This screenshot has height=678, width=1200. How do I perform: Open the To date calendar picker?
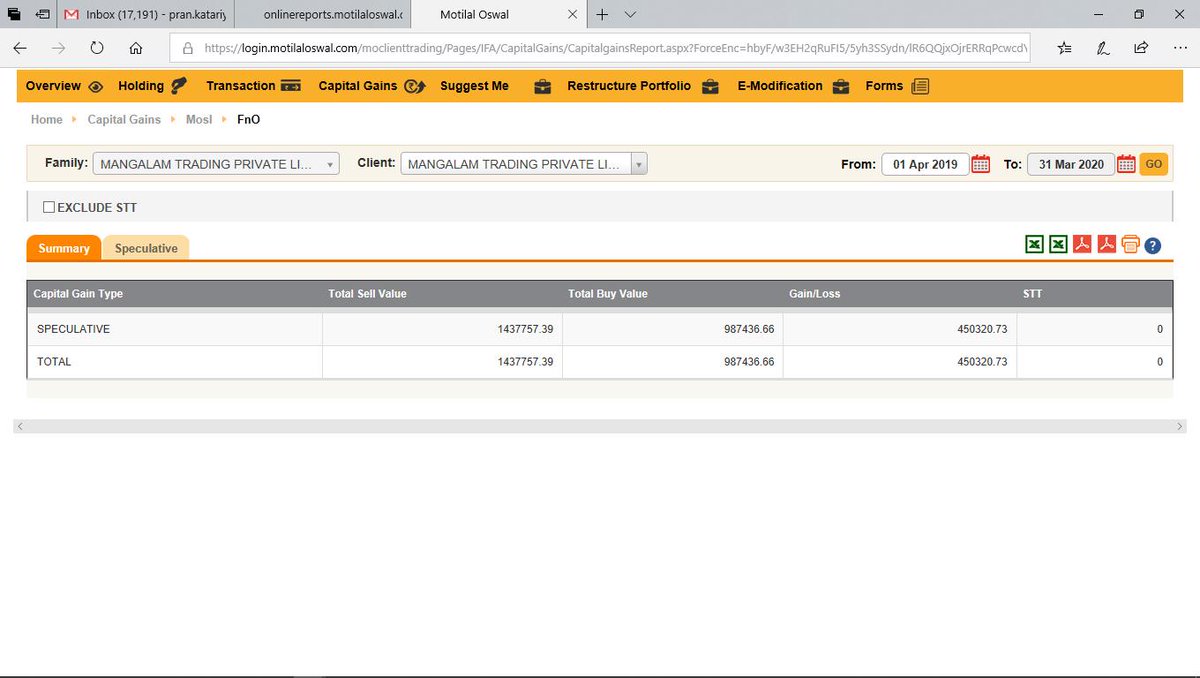point(1126,164)
